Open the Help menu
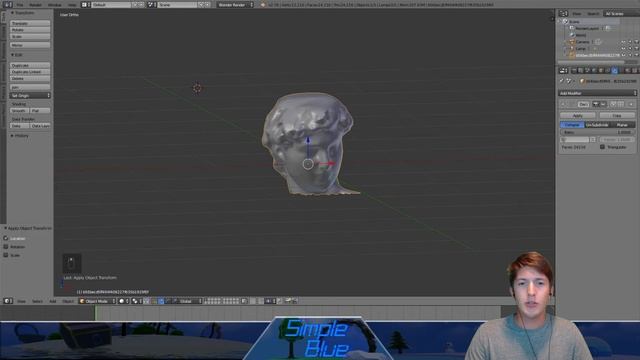Image resolution: width=640 pixels, height=360 pixels. click(72, 5)
